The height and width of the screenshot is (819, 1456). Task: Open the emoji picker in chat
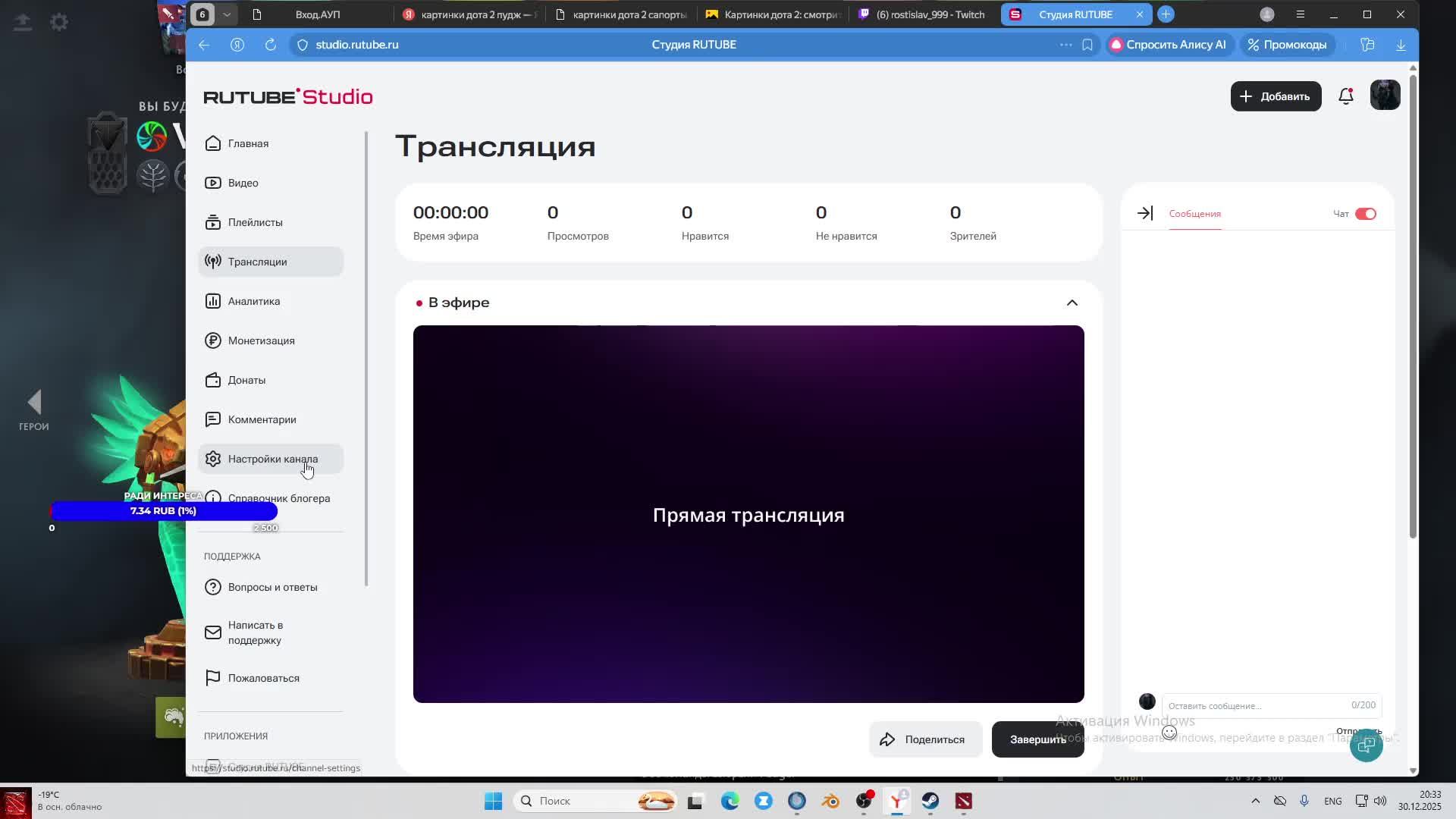(1169, 733)
